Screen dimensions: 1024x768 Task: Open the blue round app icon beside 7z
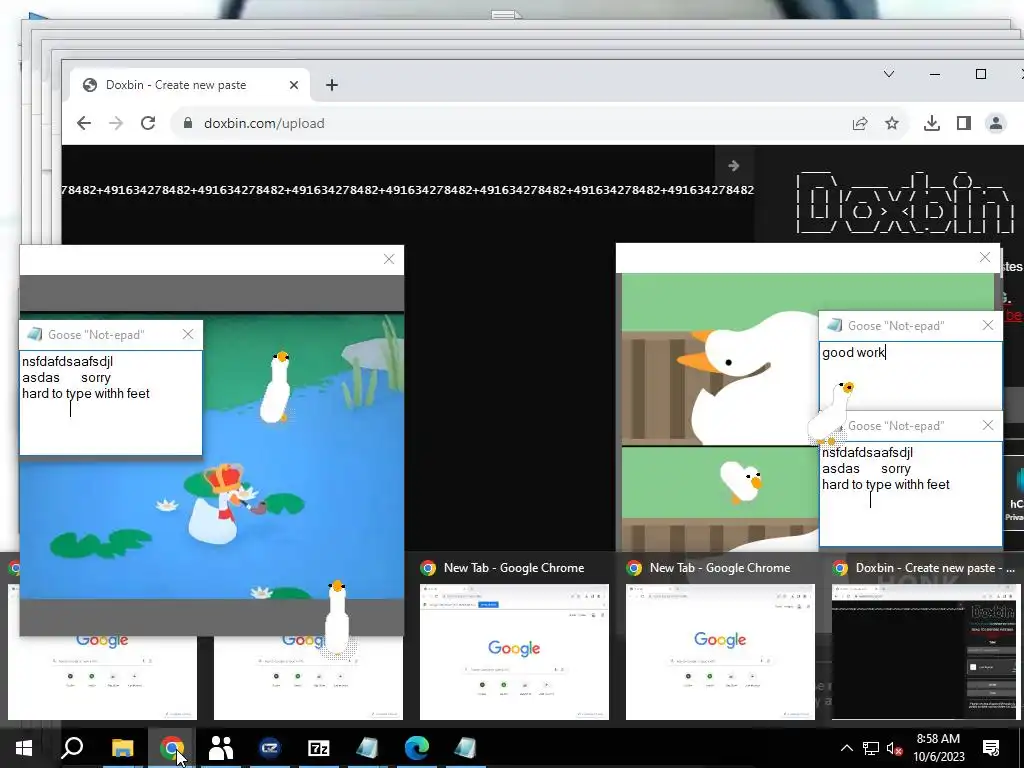pyautogui.click(x=270, y=748)
